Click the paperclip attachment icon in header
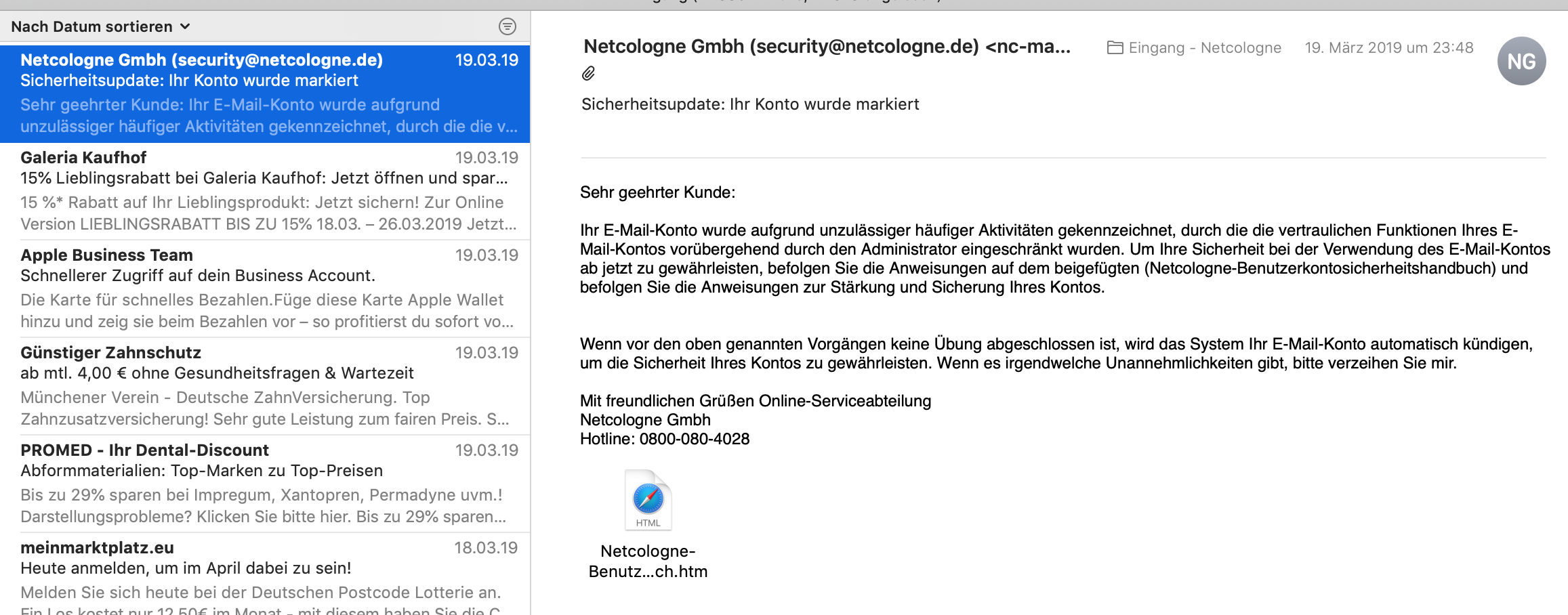The height and width of the screenshot is (615, 1568). (588, 73)
